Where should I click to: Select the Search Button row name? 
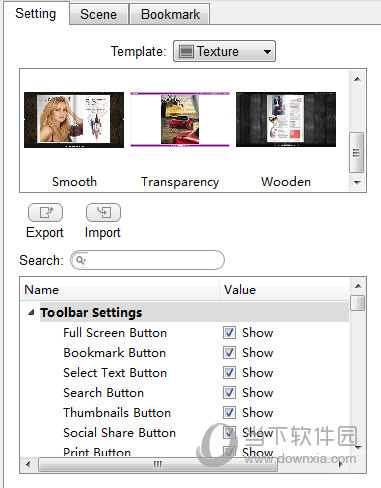[104, 393]
